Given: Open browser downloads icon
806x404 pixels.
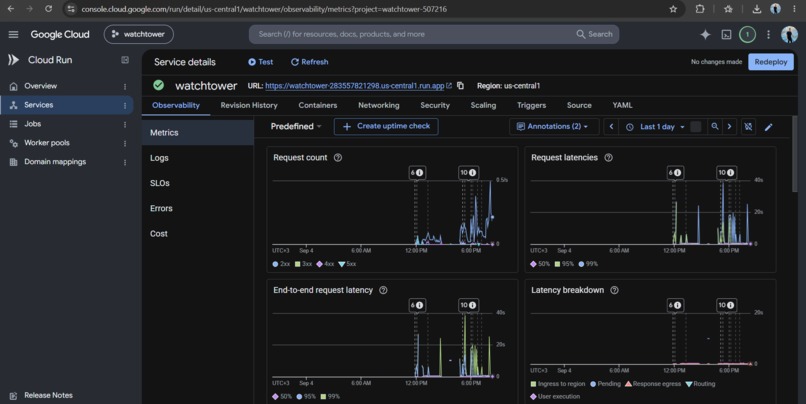Looking at the screenshot, I should coord(756,9).
